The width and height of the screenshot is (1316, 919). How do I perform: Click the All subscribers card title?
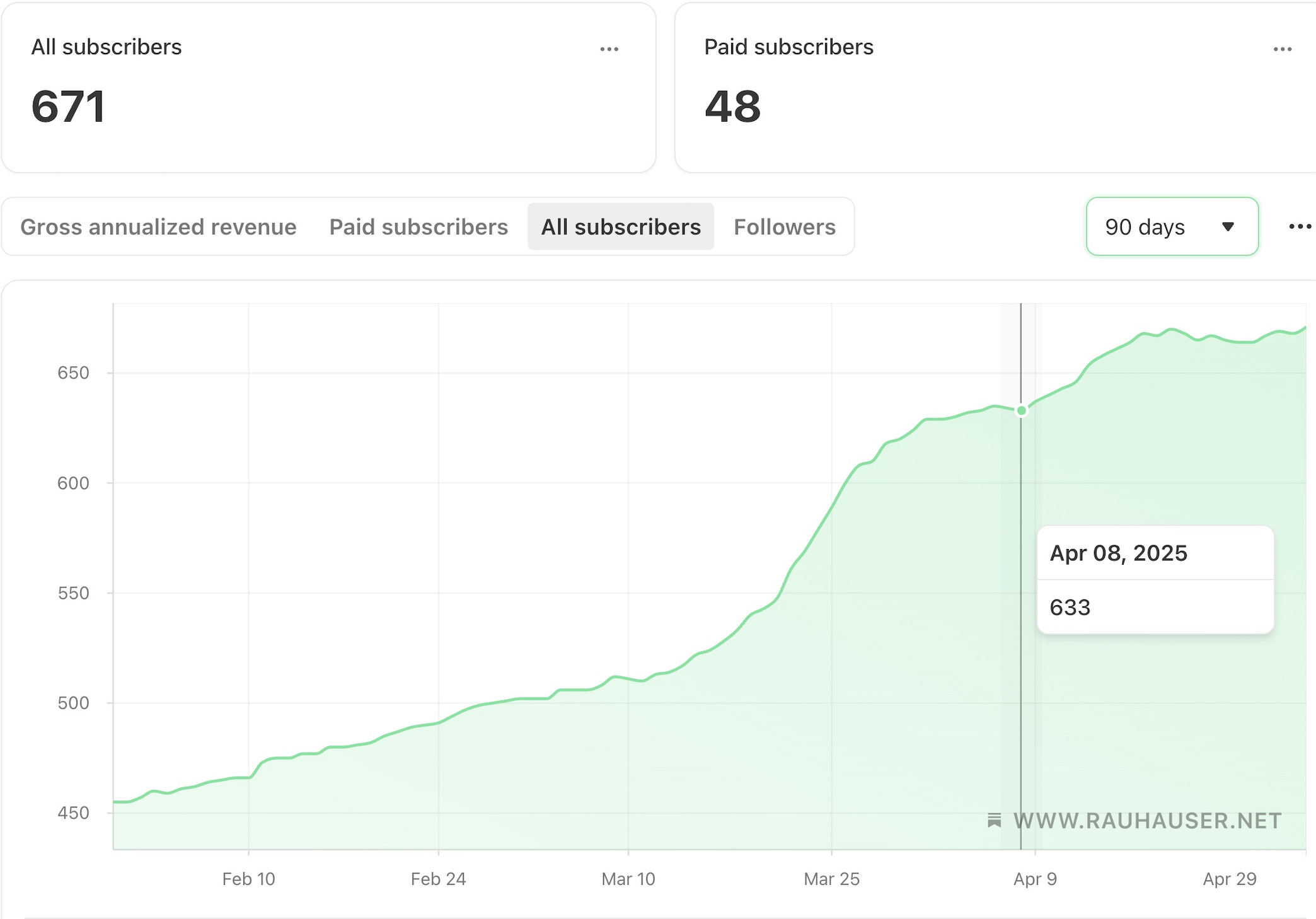point(107,47)
